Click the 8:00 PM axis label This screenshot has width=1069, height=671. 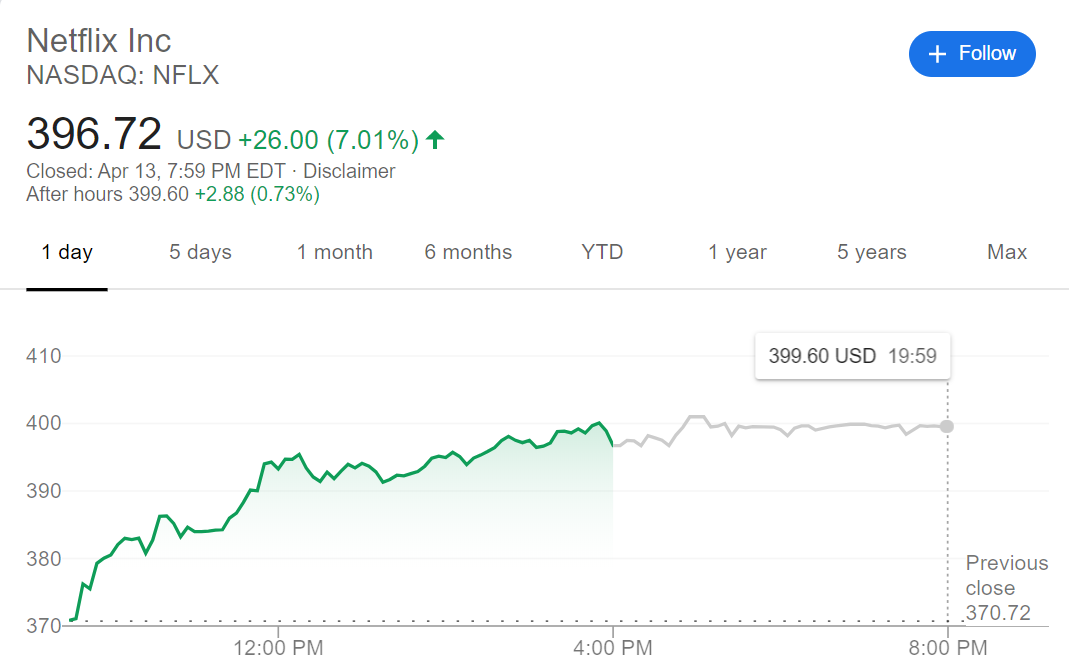coord(948,647)
